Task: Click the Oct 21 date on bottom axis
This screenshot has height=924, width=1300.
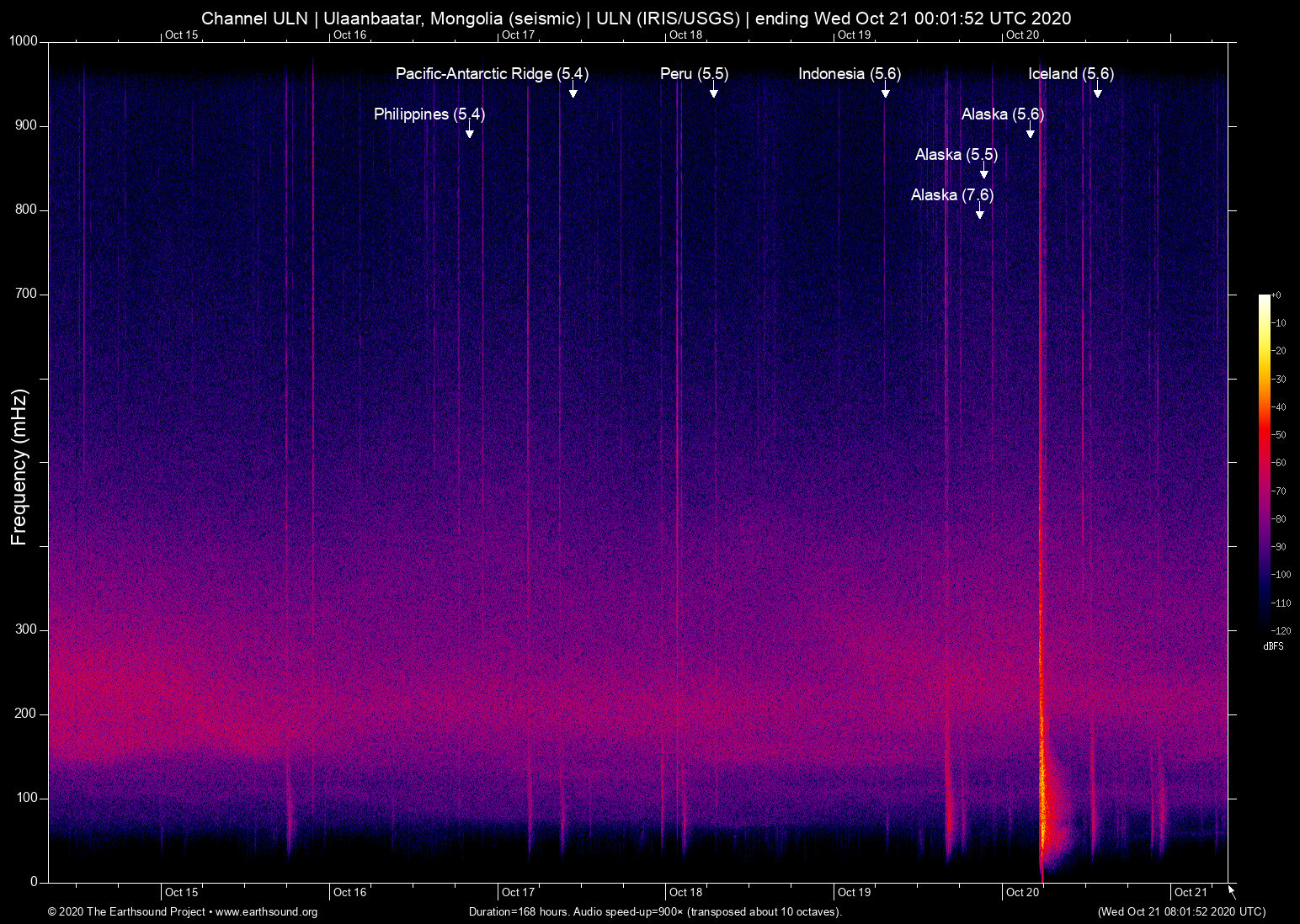Action: (1191, 892)
